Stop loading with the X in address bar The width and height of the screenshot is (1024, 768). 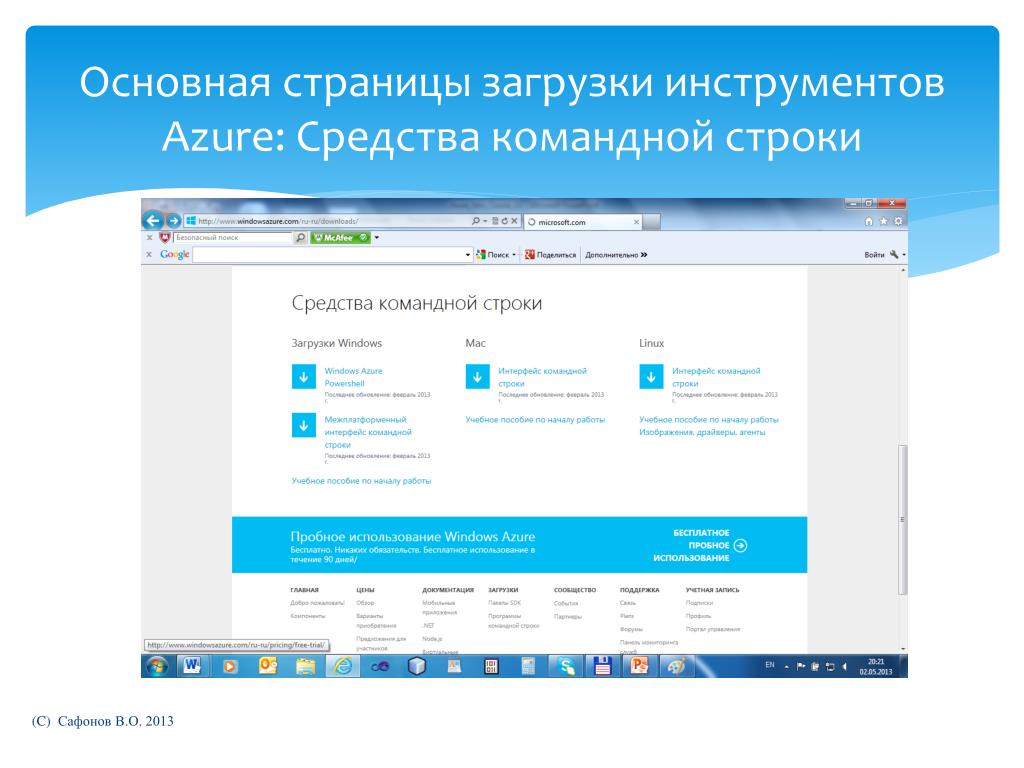tap(514, 221)
